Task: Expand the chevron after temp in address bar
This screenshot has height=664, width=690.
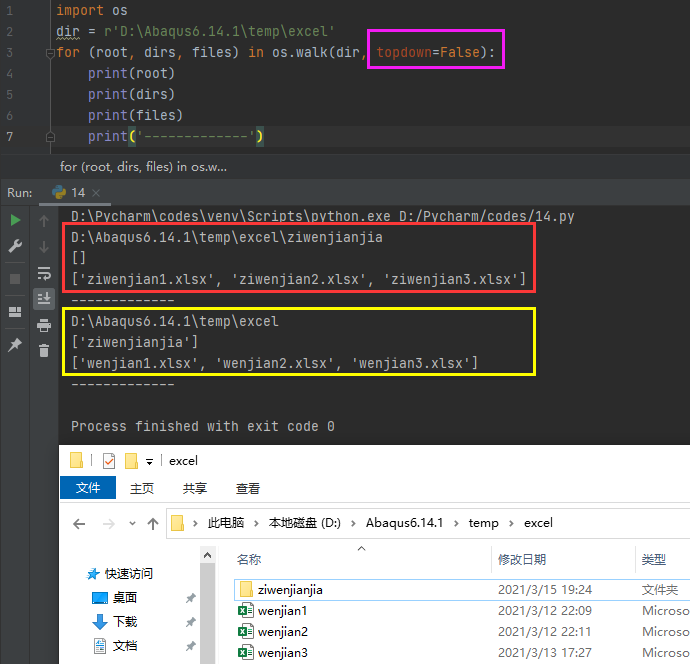Action: pyautogui.click(x=511, y=523)
